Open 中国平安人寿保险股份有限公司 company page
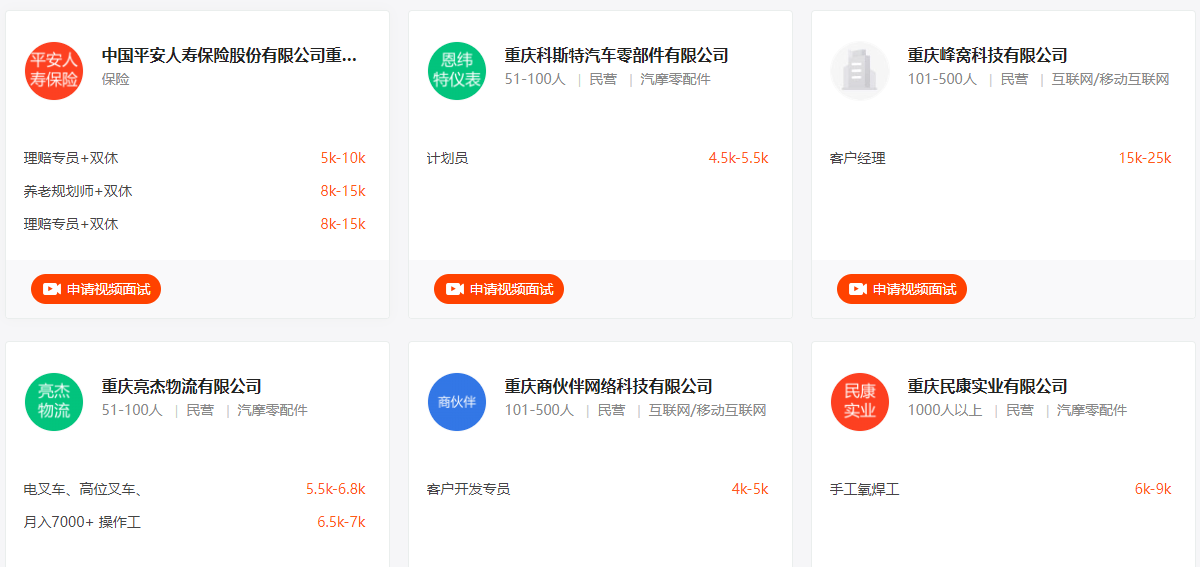Screen dimensions: 1200x567 [x=229, y=55]
